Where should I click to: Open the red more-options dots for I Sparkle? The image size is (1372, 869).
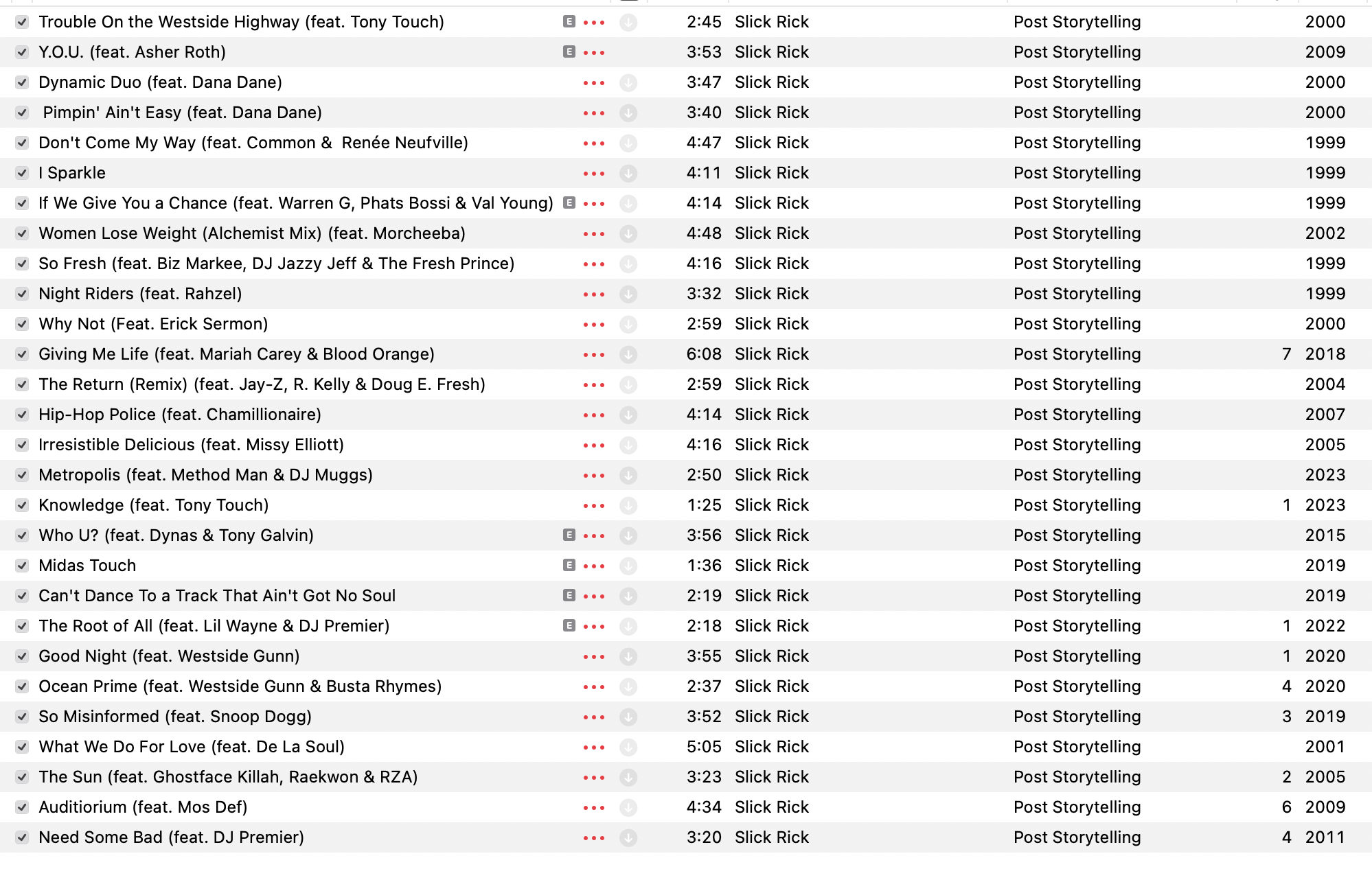(594, 174)
